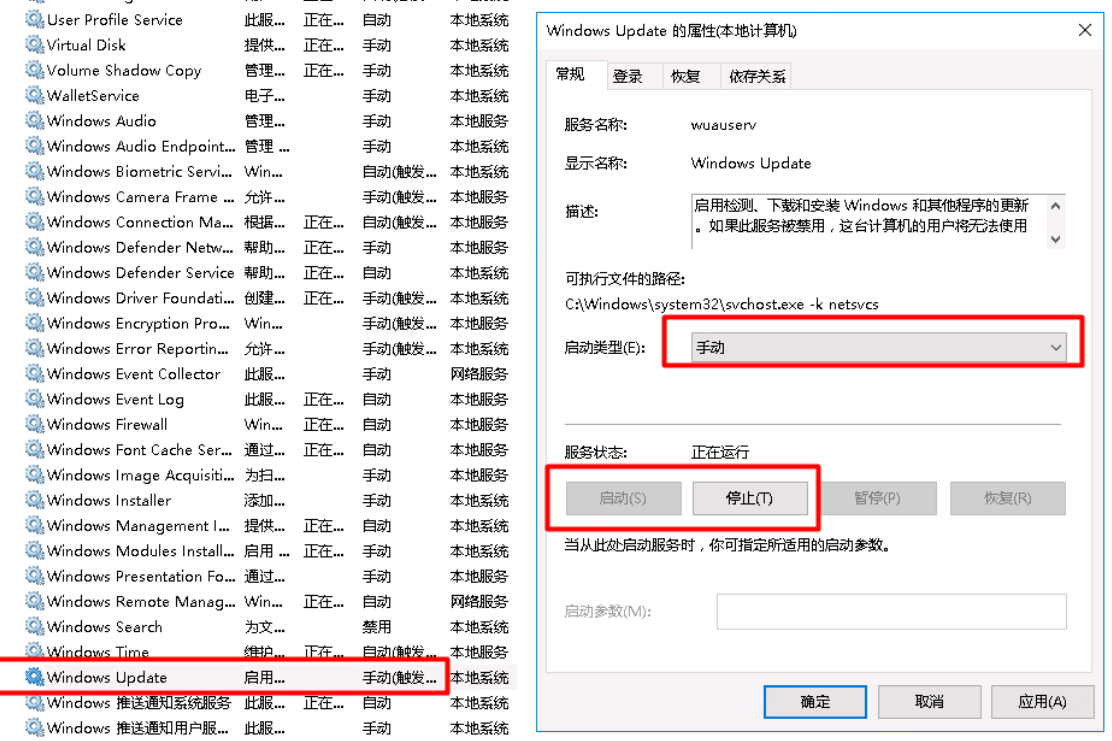
Task: Click the Windows Connection Manager service icon
Action: pyautogui.click(x=34, y=221)
